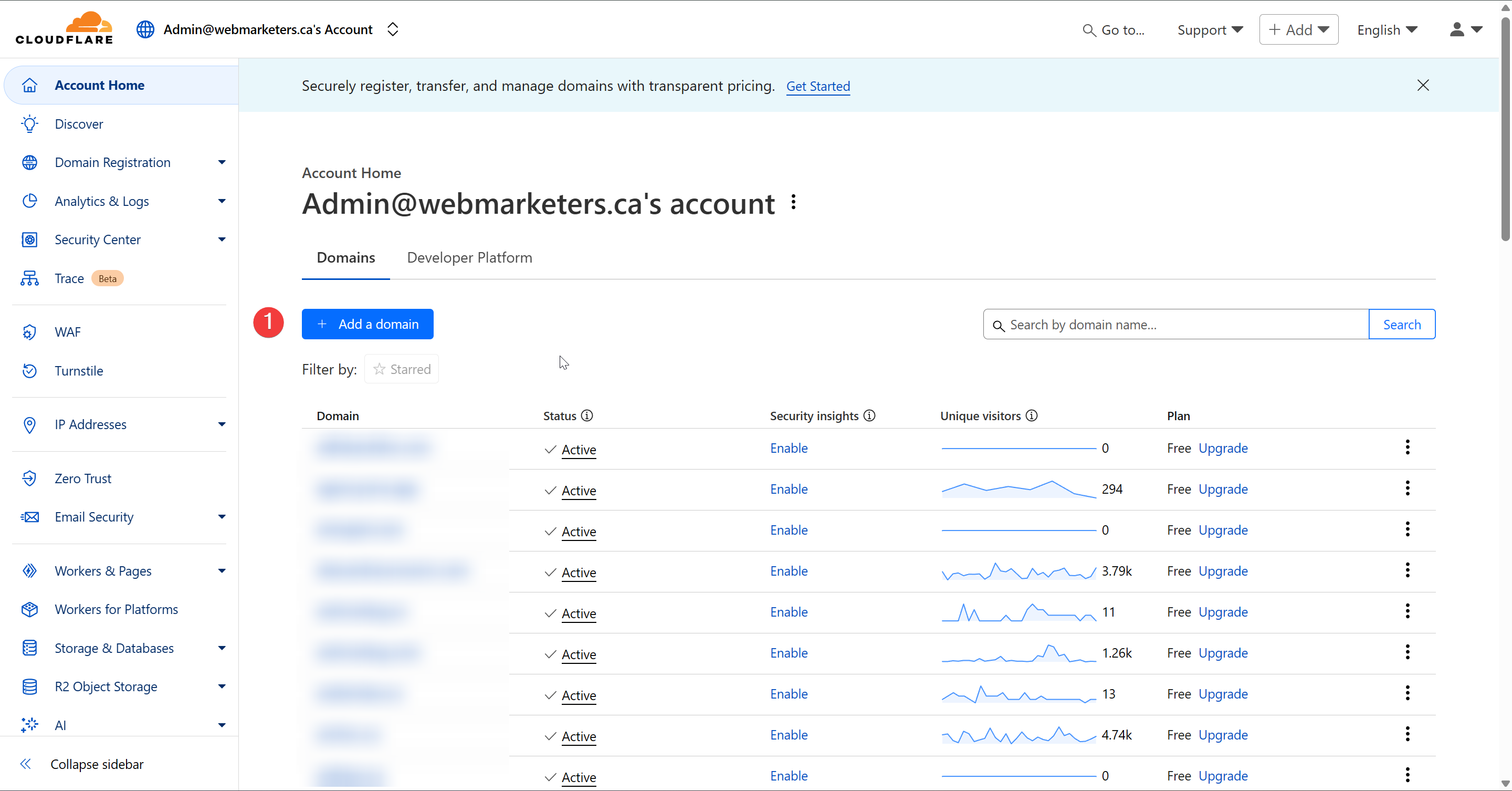1512x791 pixels.
Task: Follow the Get Started link
Action: [817, 86]
